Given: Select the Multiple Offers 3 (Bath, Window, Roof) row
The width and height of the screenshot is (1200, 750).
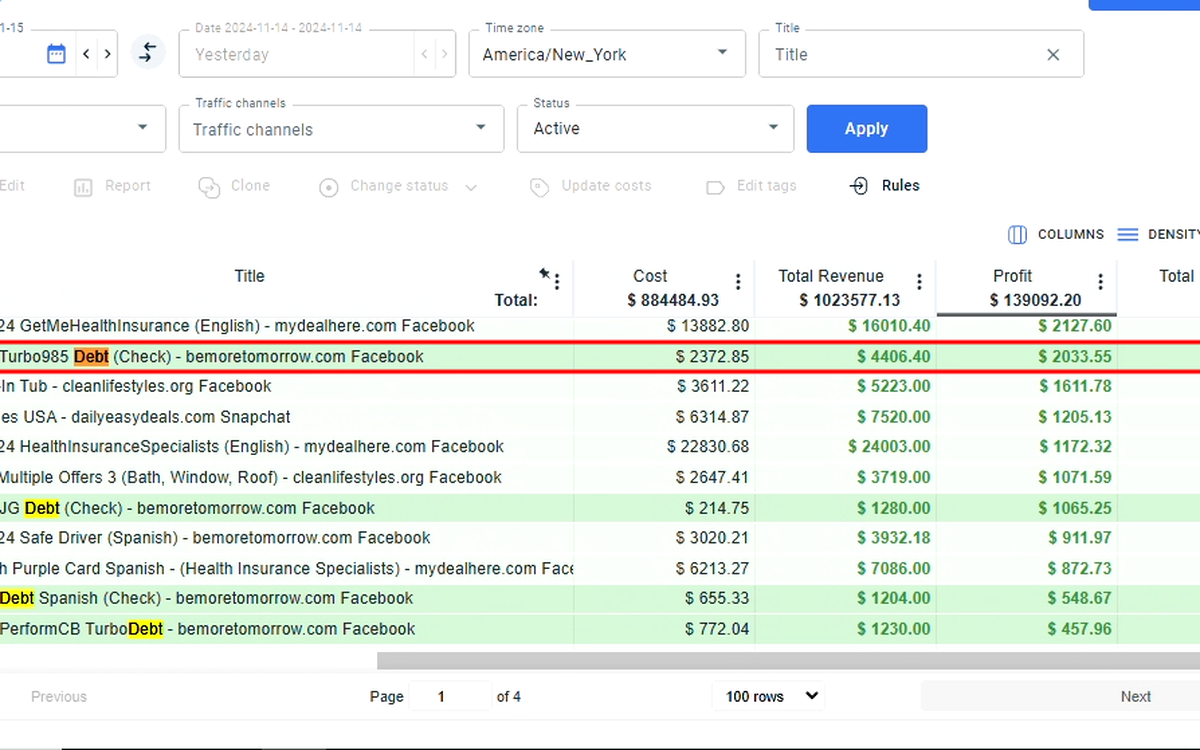Looking at the screenshot, I should (600, 478).
